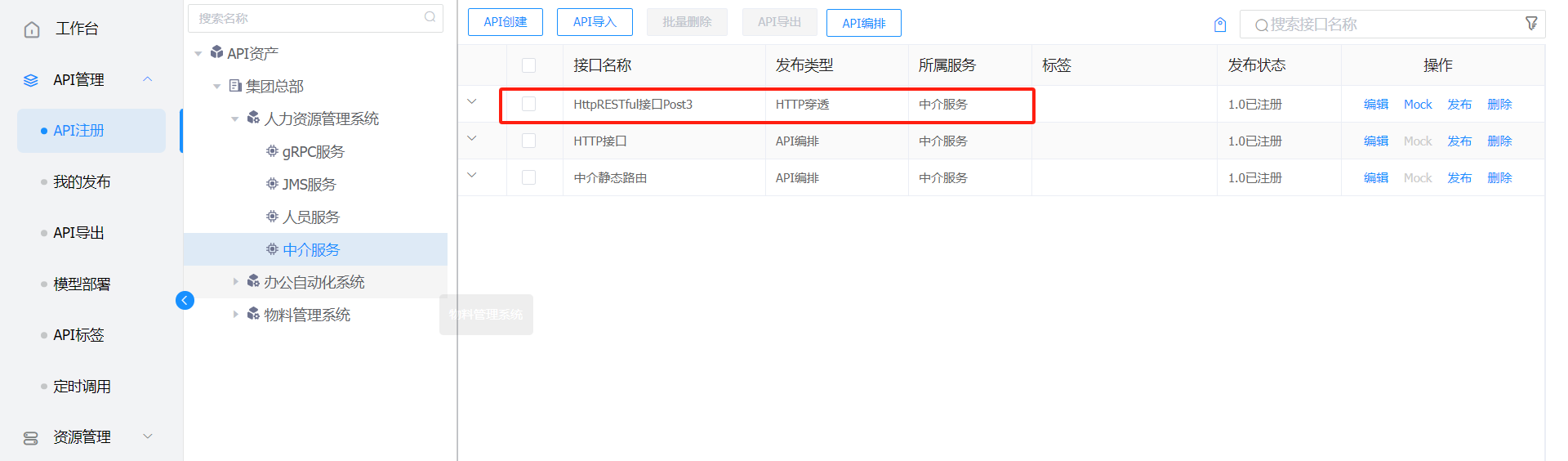Click the 人力资源管理系统 system icon
This screenshot has width=1568, height=461.
[x=253, y=118]
